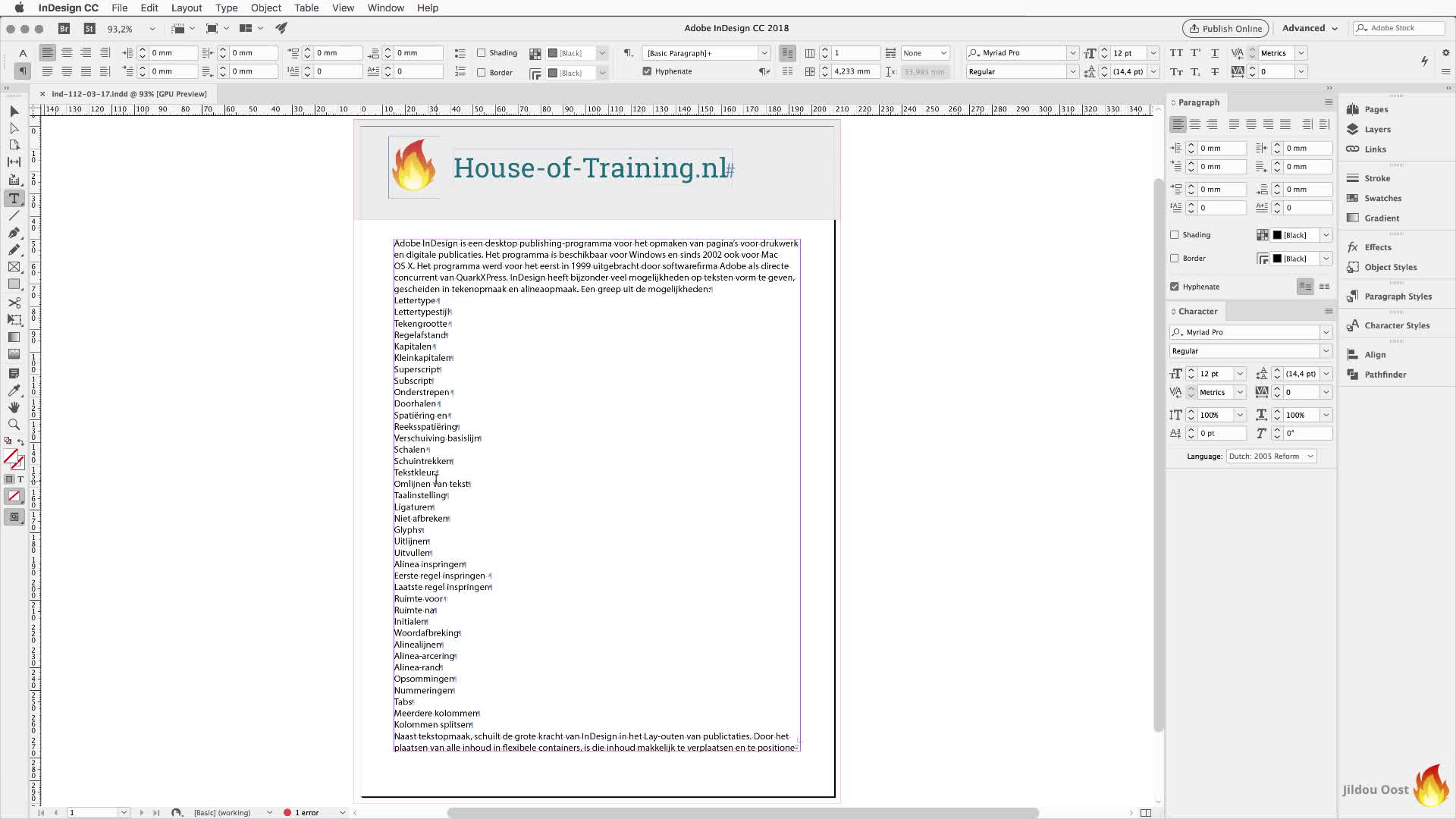Screen dimensions: 1456x819
Task: Open Advanced workspace switcher
Action: [x=1310, y=28]
